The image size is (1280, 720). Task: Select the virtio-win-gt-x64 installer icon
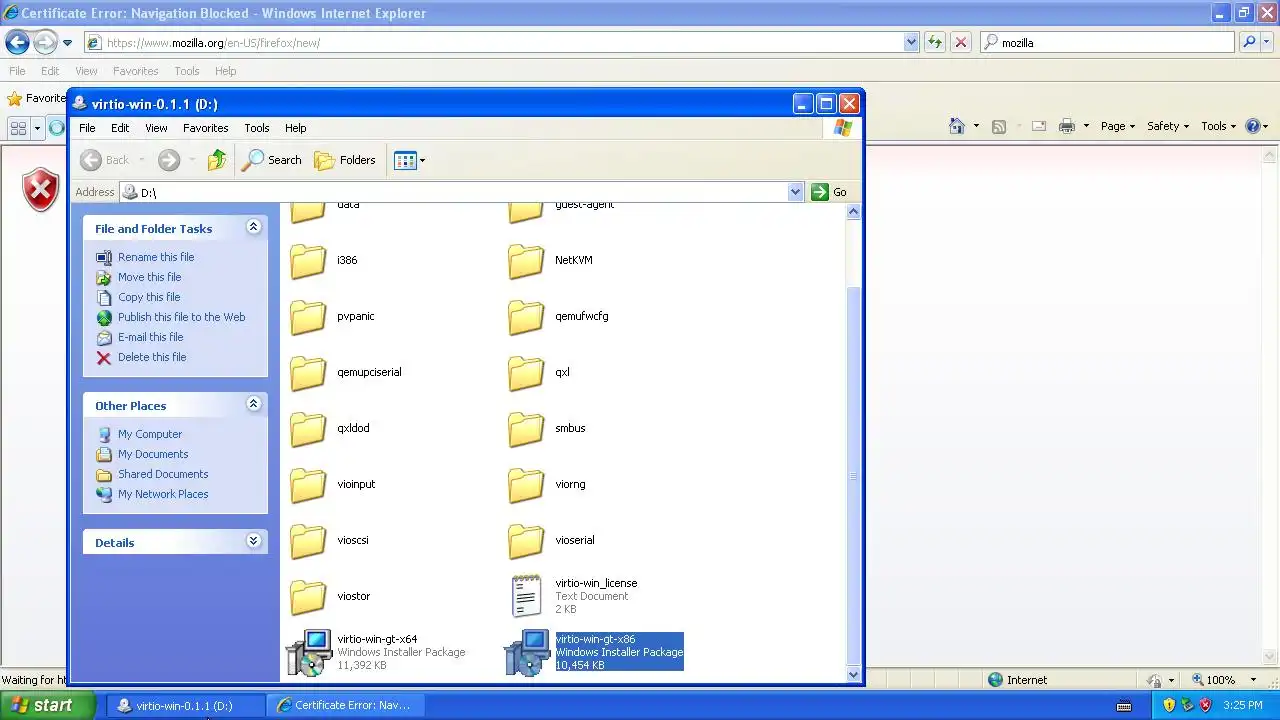(x=308, y=652)
